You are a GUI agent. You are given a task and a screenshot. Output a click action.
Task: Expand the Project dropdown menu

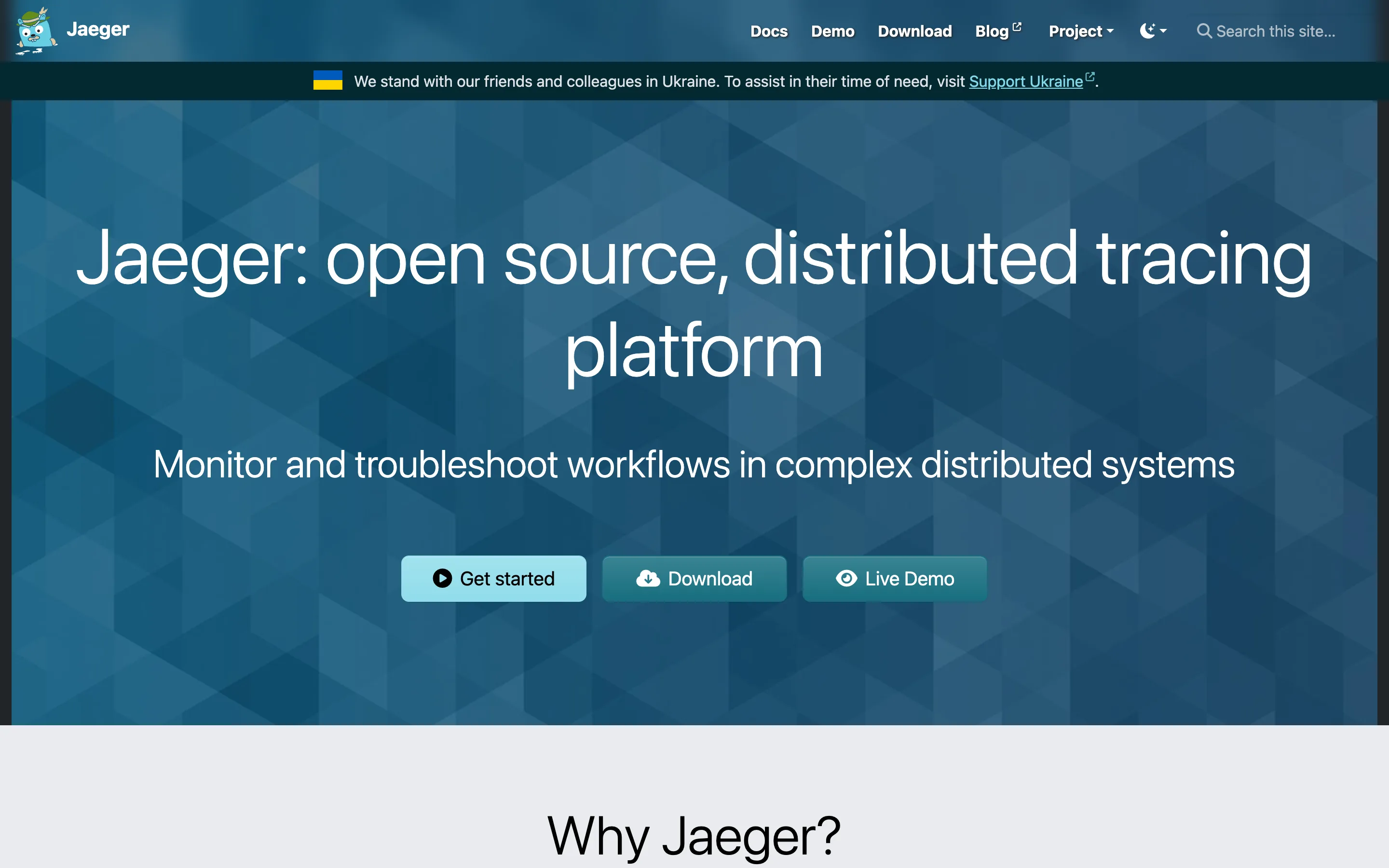tap(1081, 31)
